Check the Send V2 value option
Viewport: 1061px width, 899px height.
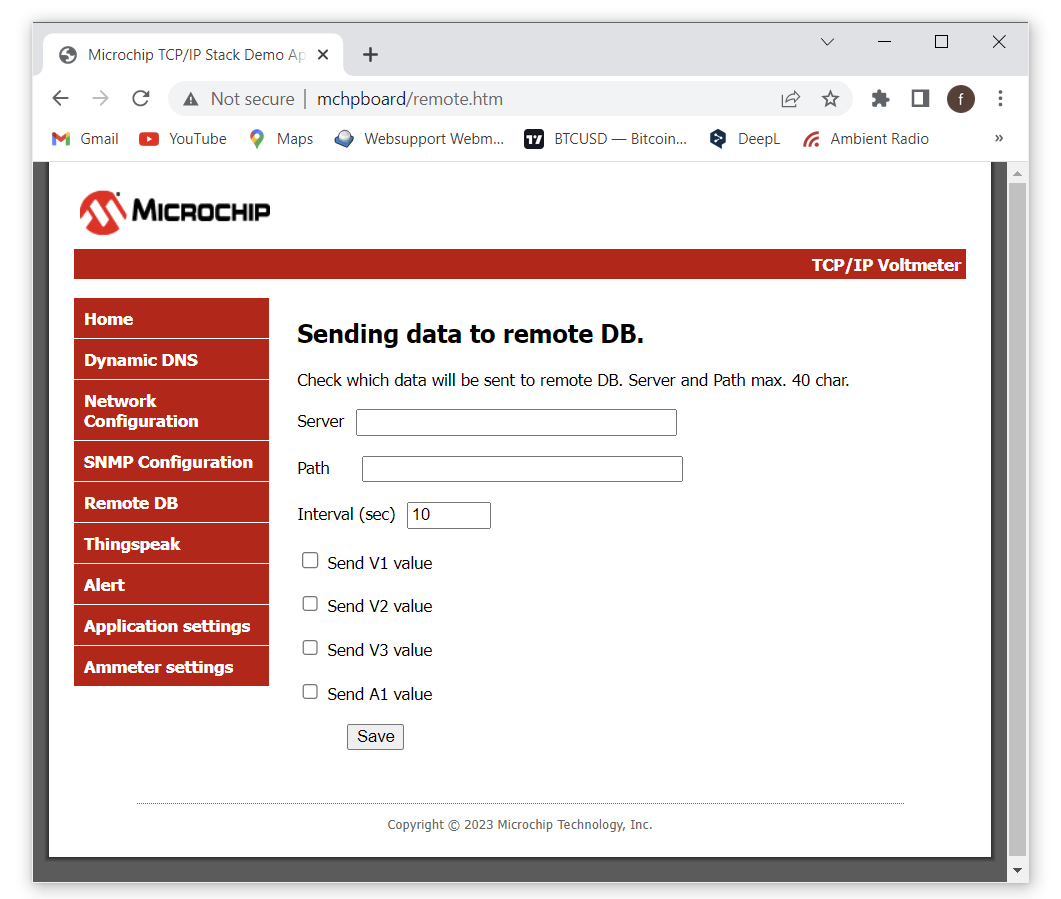[310, 604]
